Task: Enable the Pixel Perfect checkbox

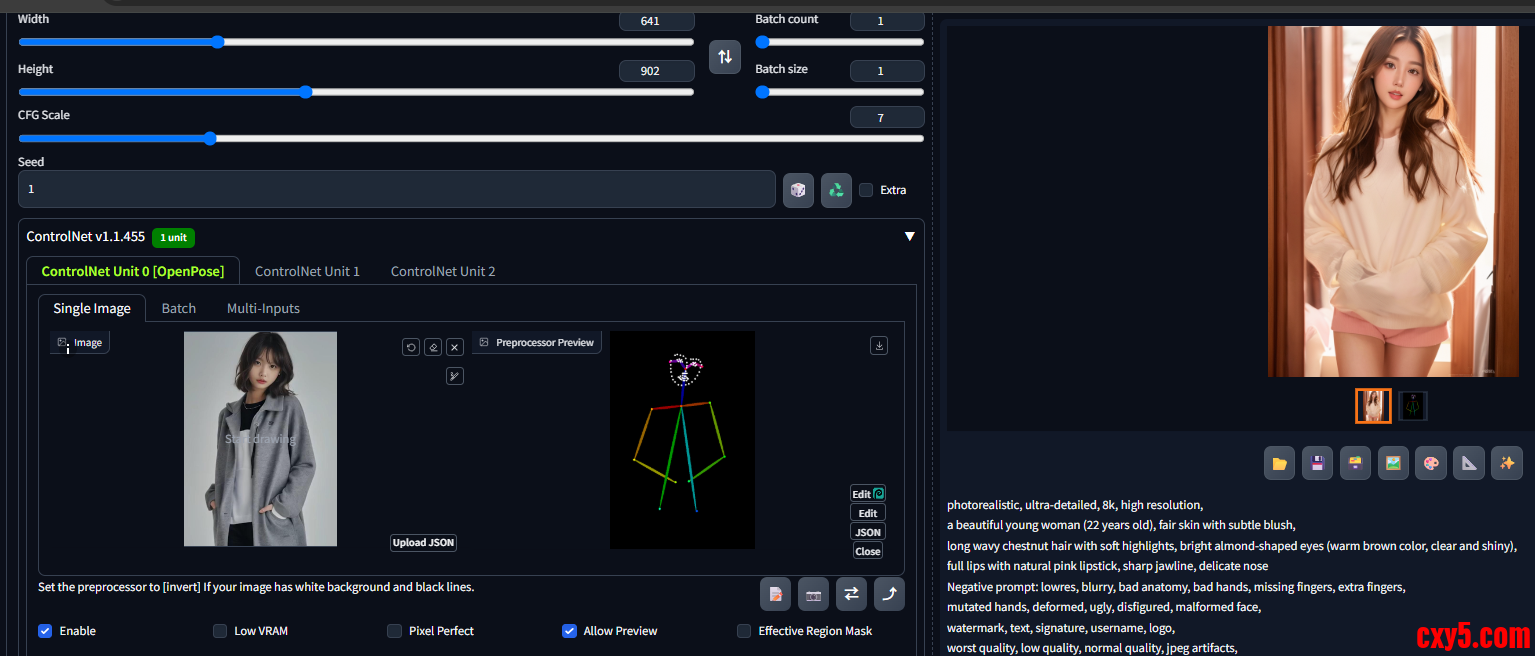Action: point(394,631)
